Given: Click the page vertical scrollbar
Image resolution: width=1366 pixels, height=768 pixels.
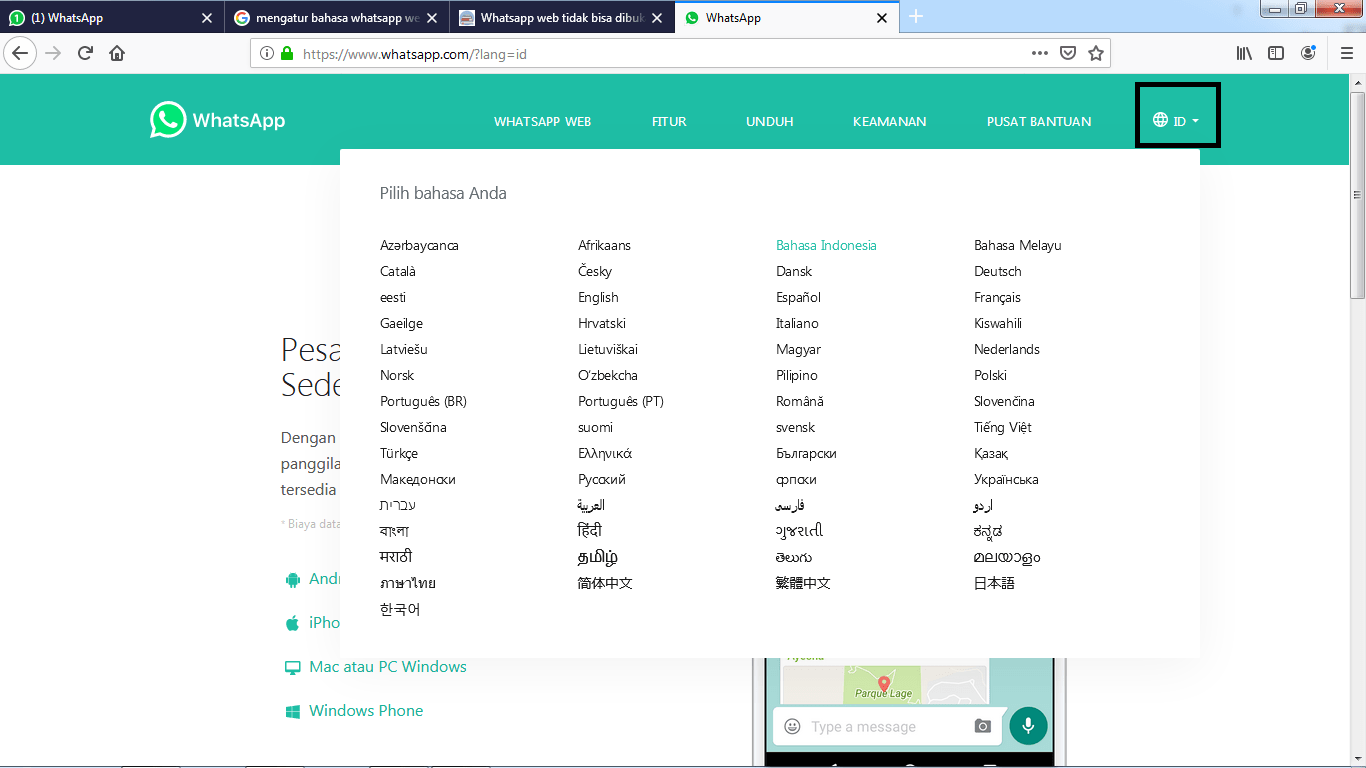Looking at the screenshot, I should click(1357, 400).
